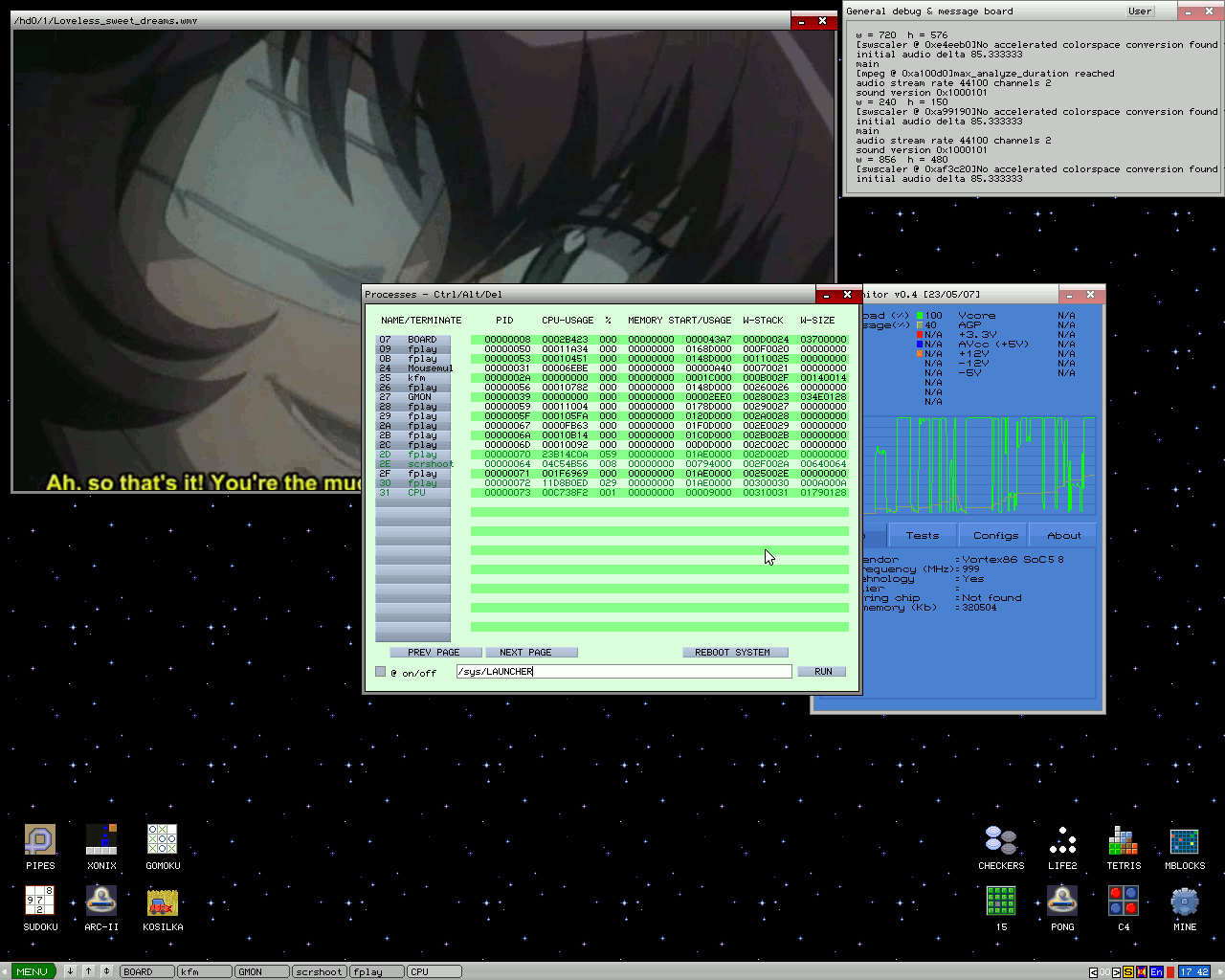Switch to the Tests tab
Viewport: 1225px width, 980px height.
click(923, 536)
